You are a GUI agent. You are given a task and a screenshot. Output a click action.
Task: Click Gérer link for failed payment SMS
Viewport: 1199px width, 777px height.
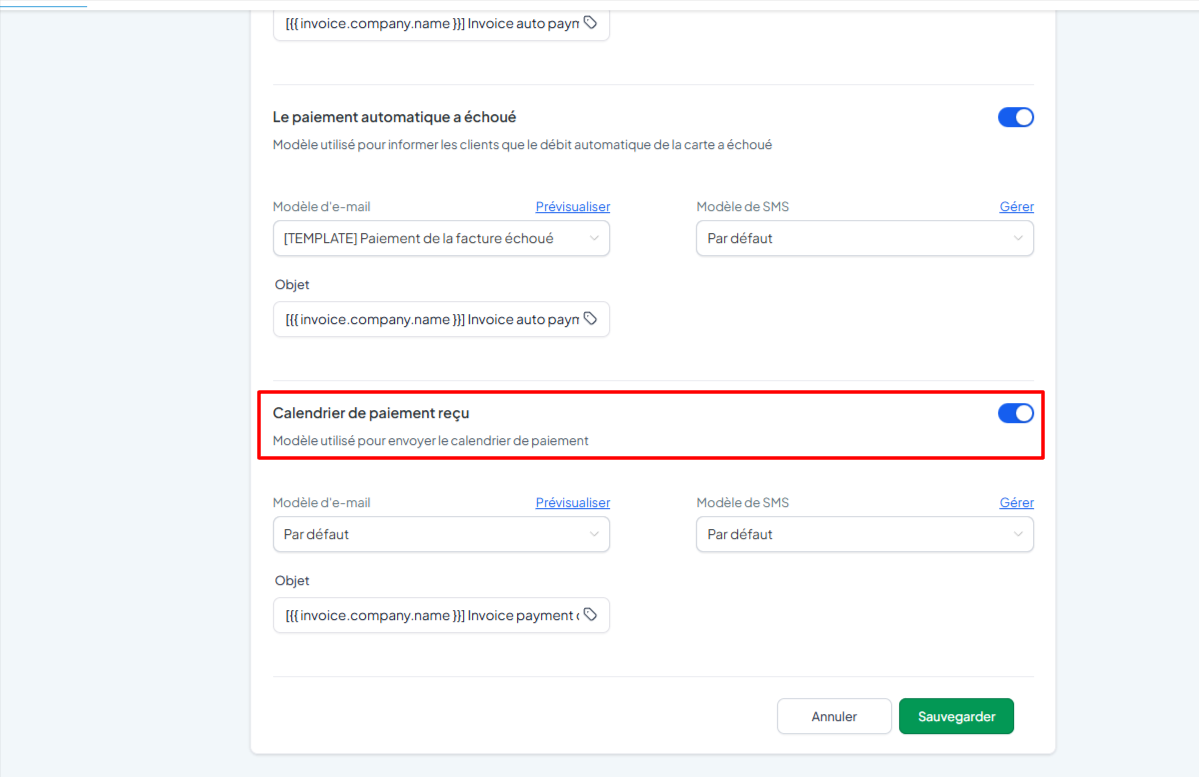(x=1016, y=206)
